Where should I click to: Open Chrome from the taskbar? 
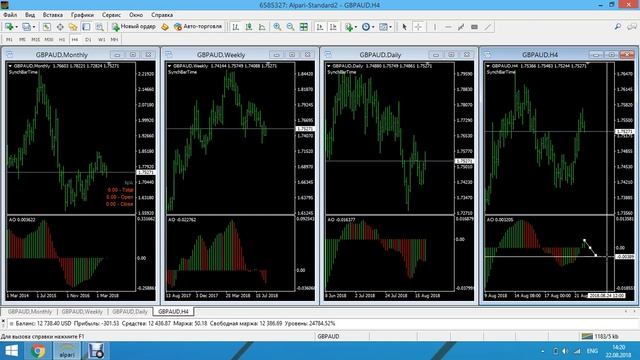point(38,351)
